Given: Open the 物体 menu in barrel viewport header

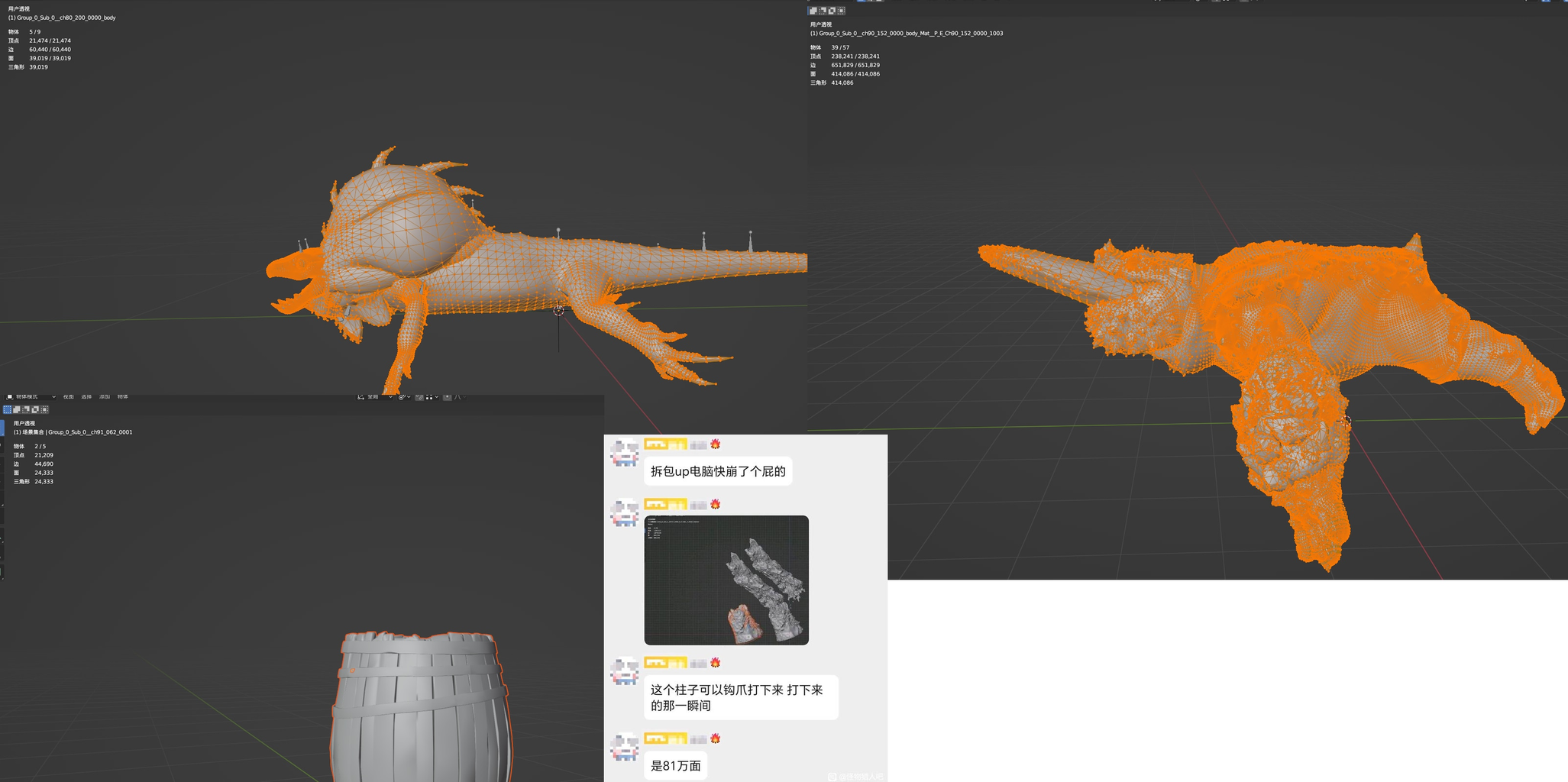Looking at the screenshot, I should pyautogui.click(x=122, y=396).
